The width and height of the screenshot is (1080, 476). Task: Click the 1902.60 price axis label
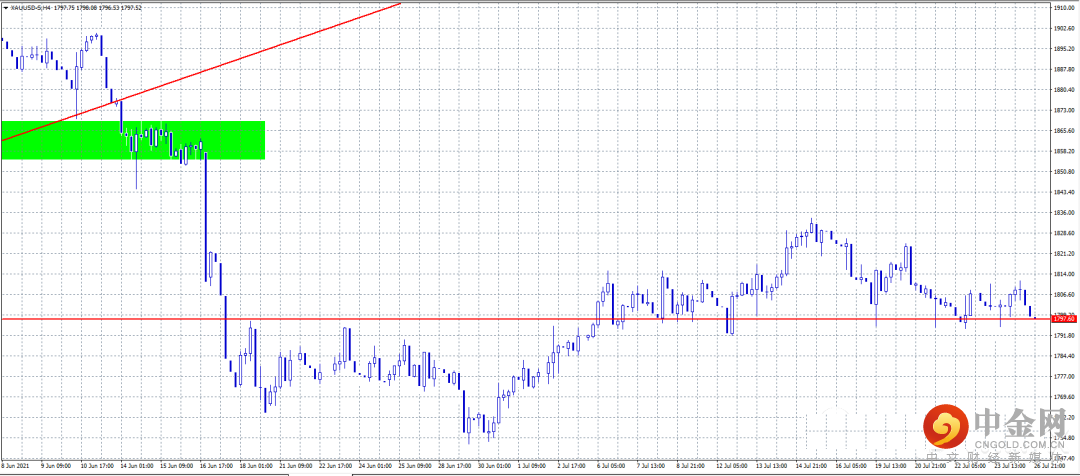(1065, 28)
